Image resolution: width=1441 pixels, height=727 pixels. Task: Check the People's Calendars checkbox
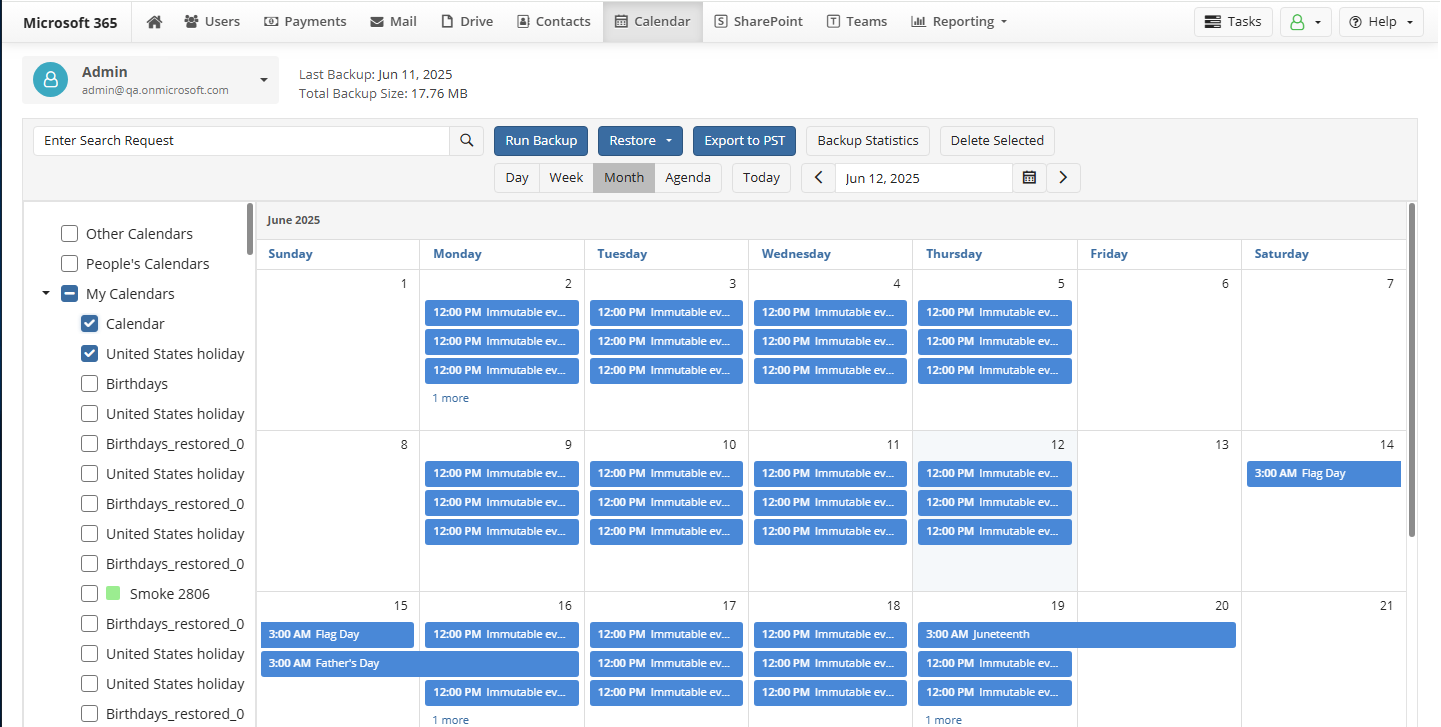[69, 264]
